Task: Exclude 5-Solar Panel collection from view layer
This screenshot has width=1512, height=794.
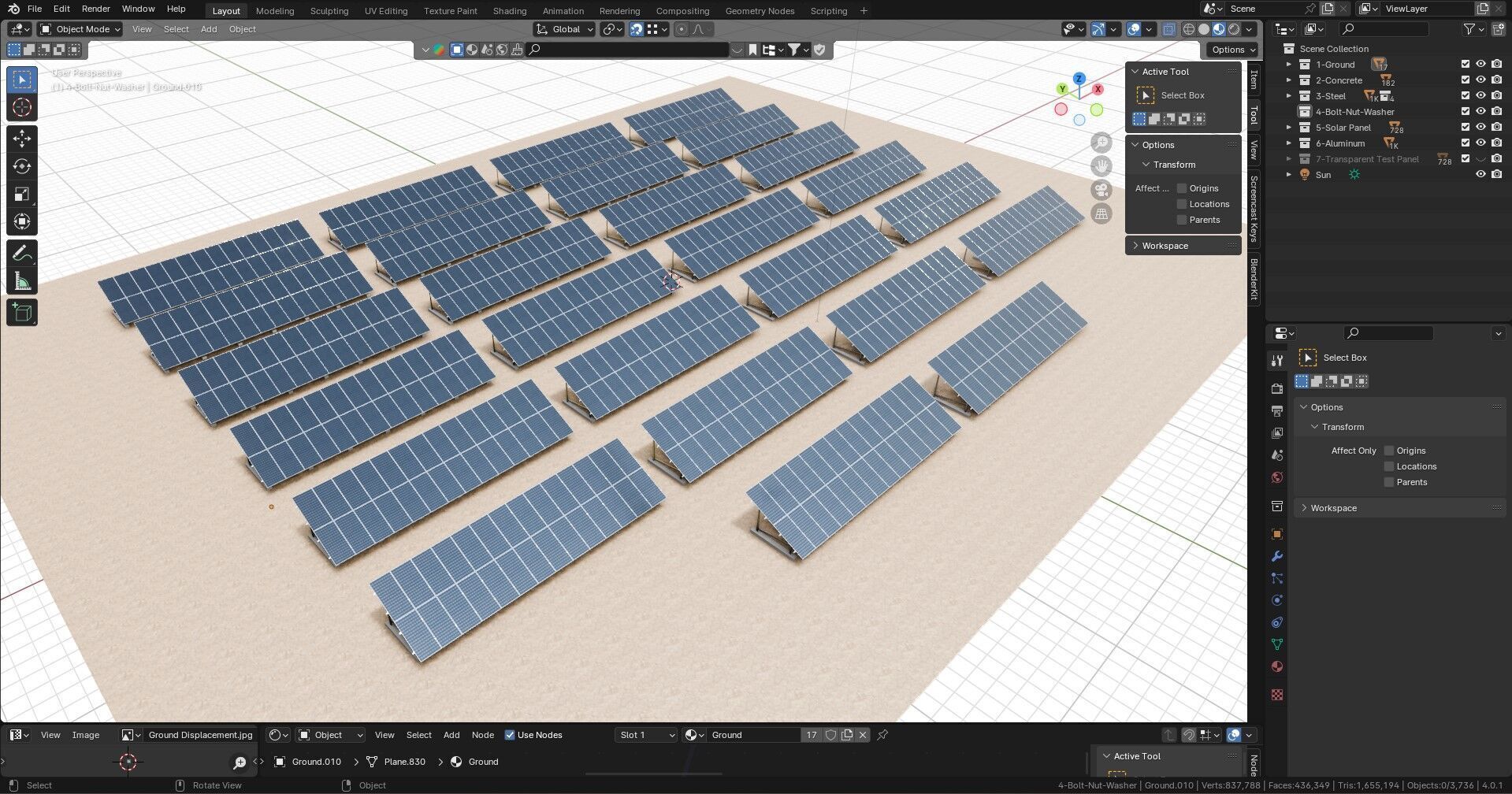Action: pos(1466,128)
